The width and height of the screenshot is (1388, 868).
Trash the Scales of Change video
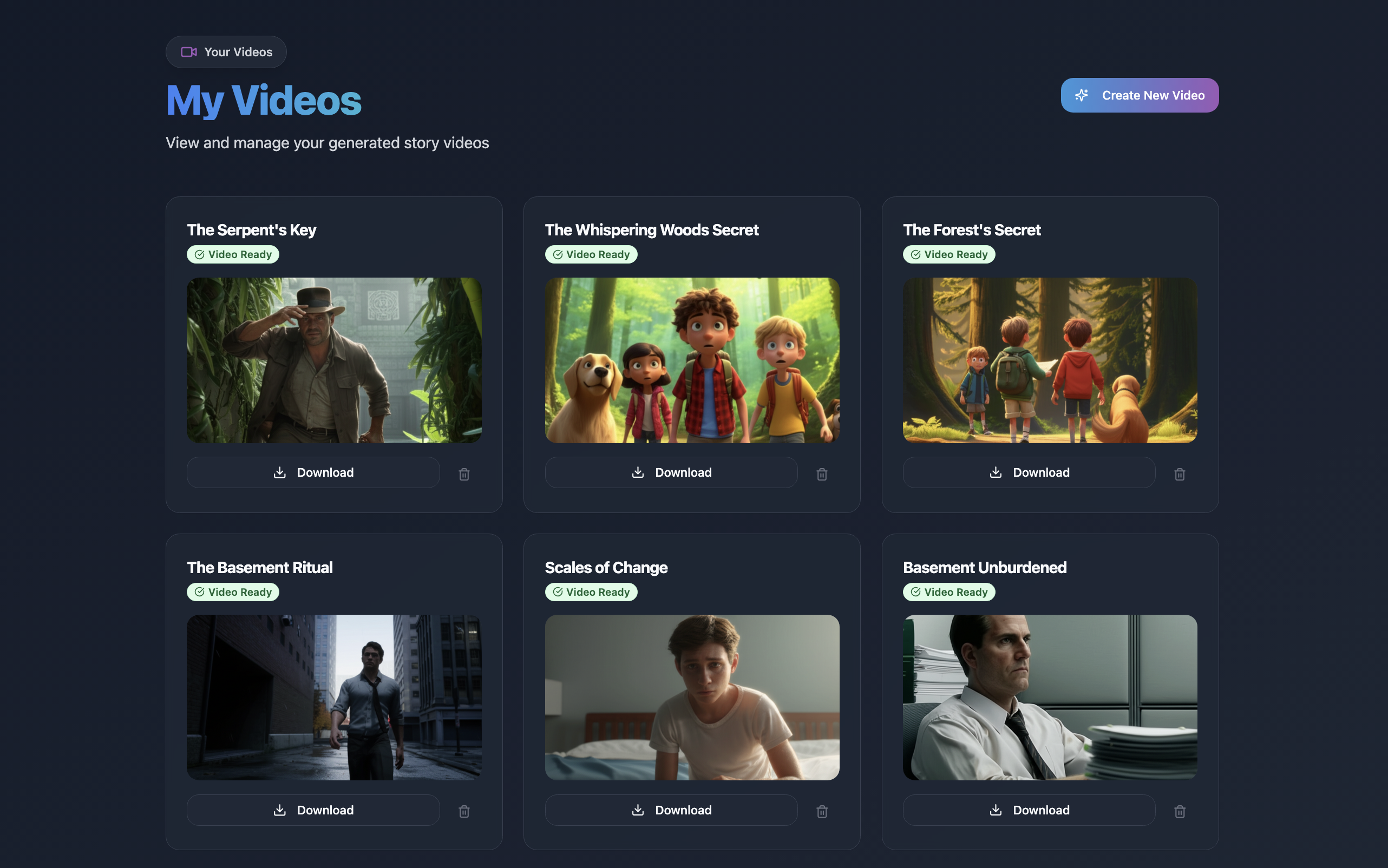click(822, 811)
